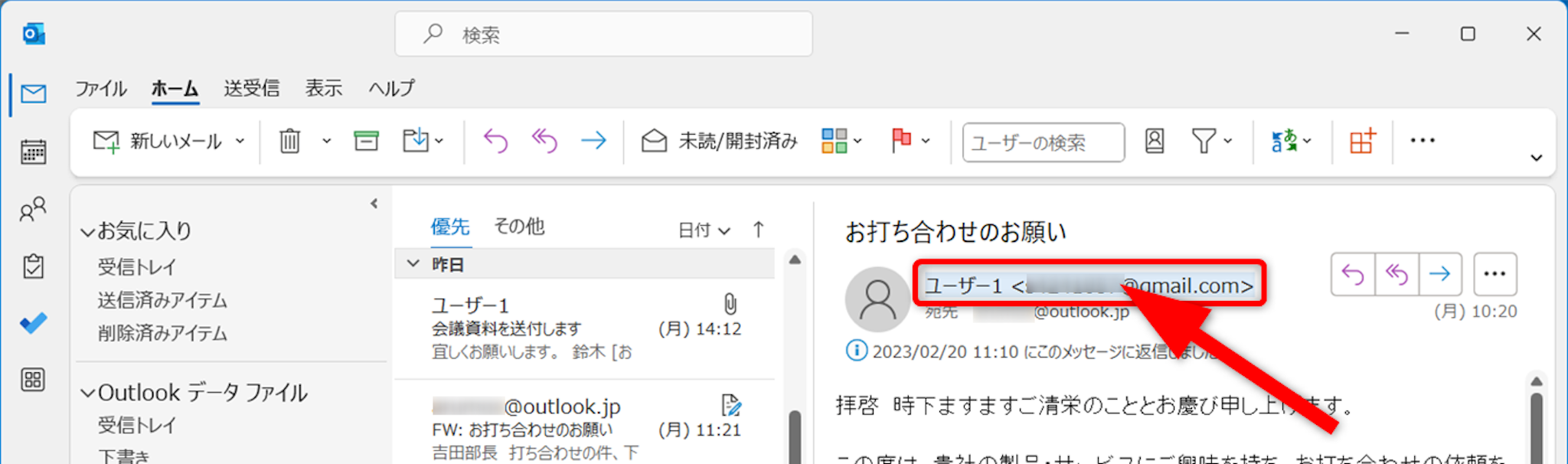Open the Address Book icon
Image resolution: width=1568 pixels, height=464 pixels.
click(x=1154, y=141)
